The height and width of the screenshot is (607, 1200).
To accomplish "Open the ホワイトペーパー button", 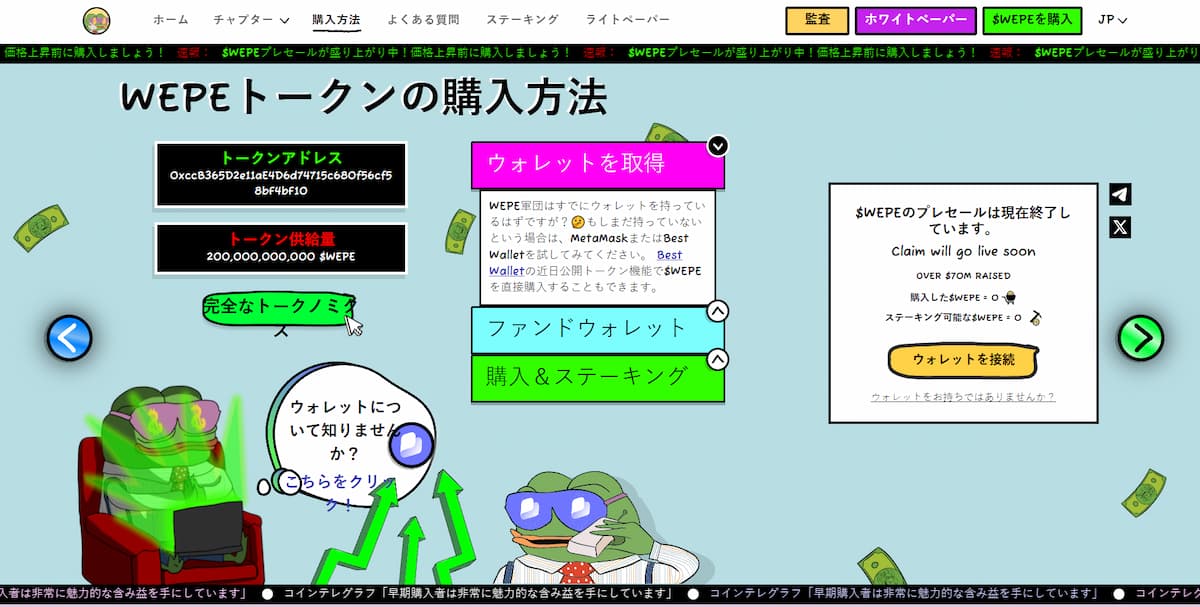I will (x=915, y=20).
